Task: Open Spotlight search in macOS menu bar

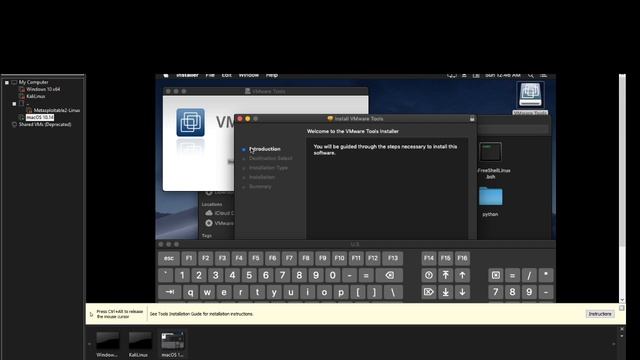Action: [531, 76]
